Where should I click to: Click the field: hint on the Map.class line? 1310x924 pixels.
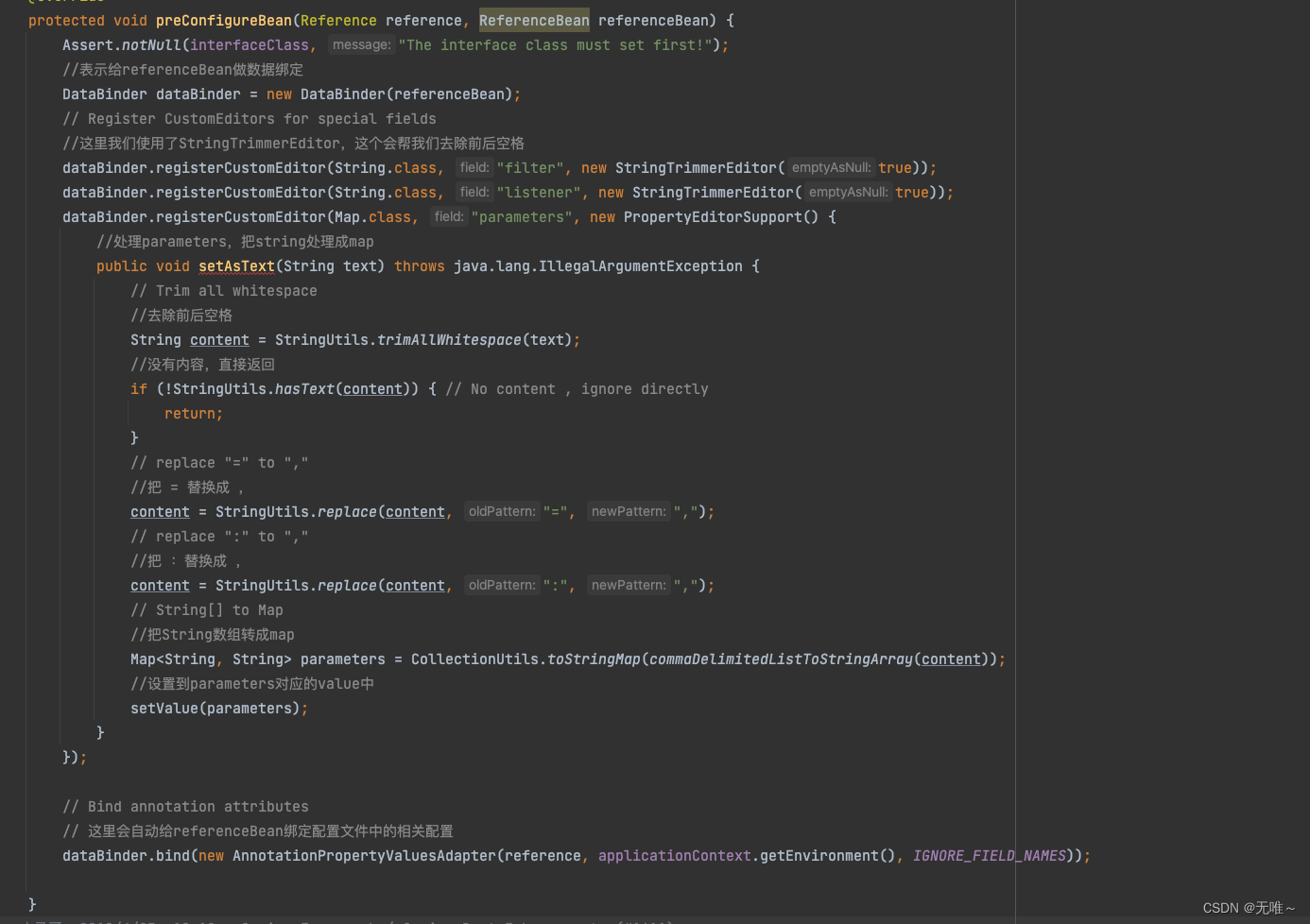[x=449, y=216]
